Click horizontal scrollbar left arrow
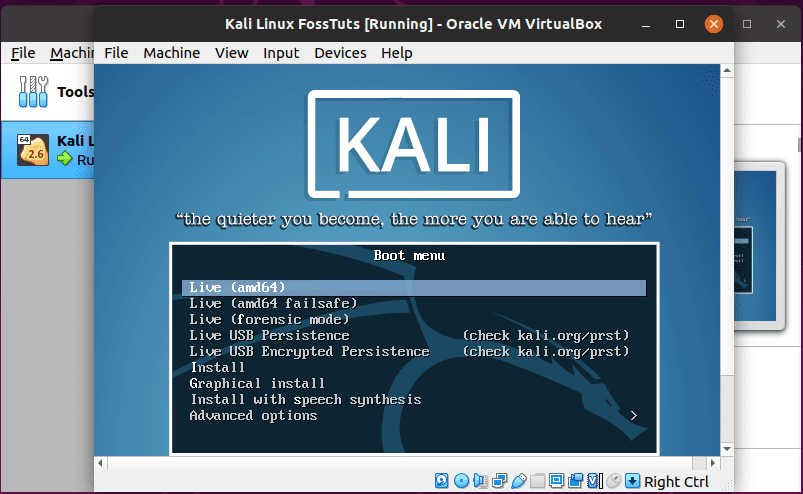Image resolution: width=803 pixels, height=494 pixels. point(100,463)
